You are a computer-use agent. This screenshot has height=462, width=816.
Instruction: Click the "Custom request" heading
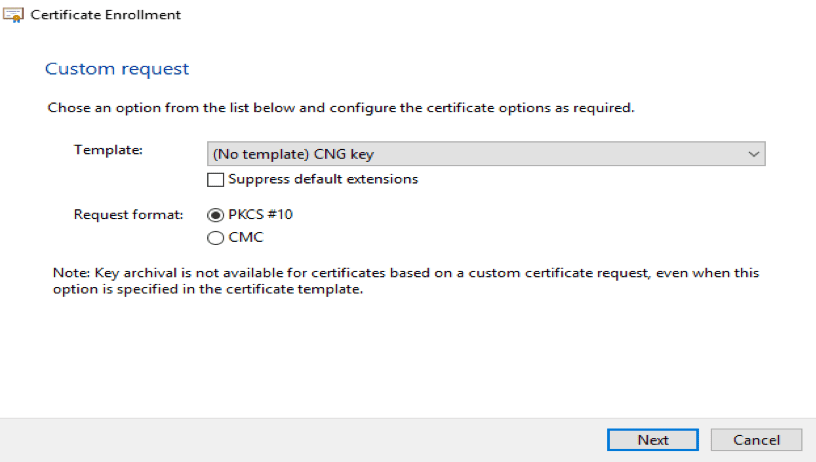117,69
